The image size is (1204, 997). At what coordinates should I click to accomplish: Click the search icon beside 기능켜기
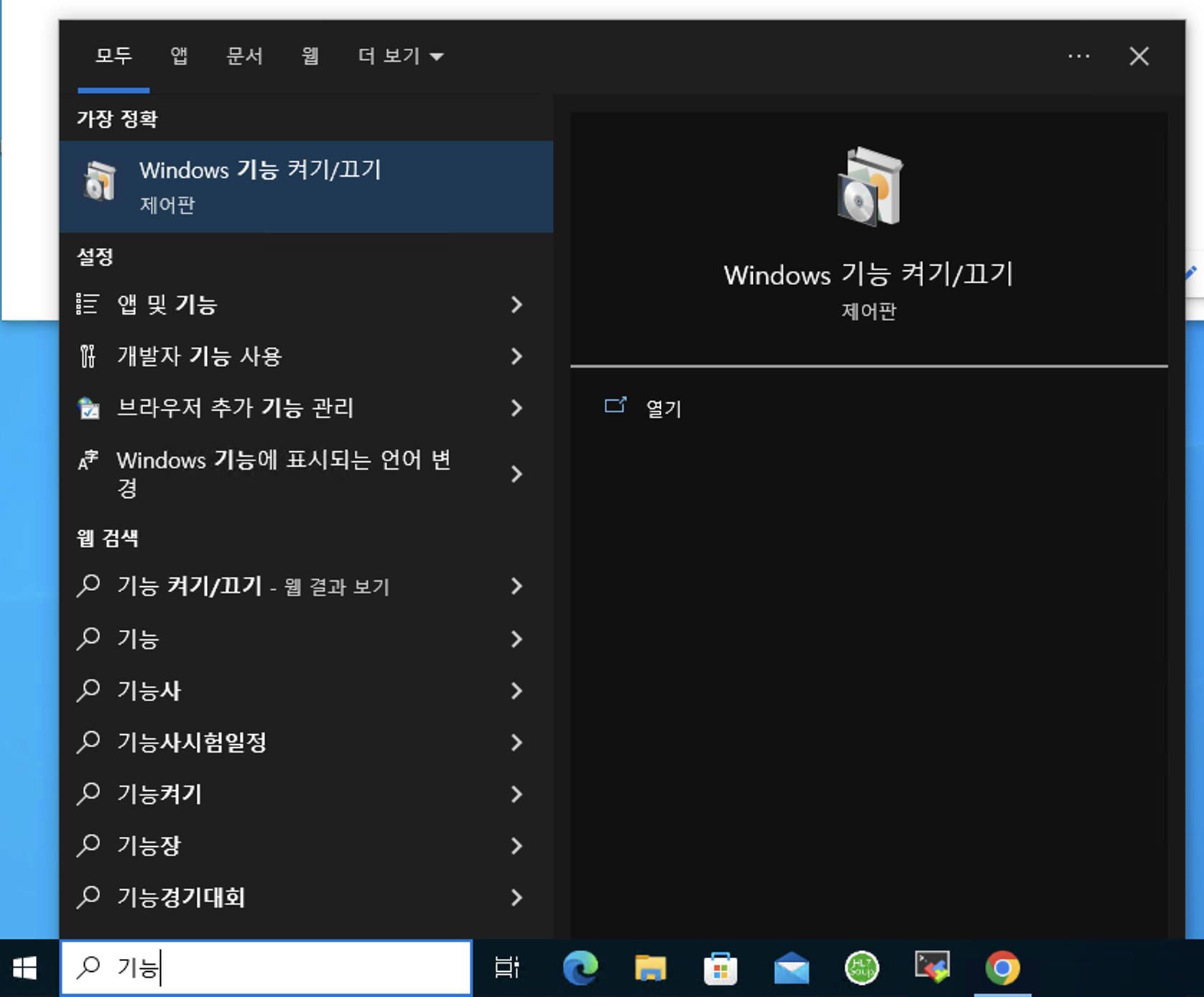pos(88,794)
